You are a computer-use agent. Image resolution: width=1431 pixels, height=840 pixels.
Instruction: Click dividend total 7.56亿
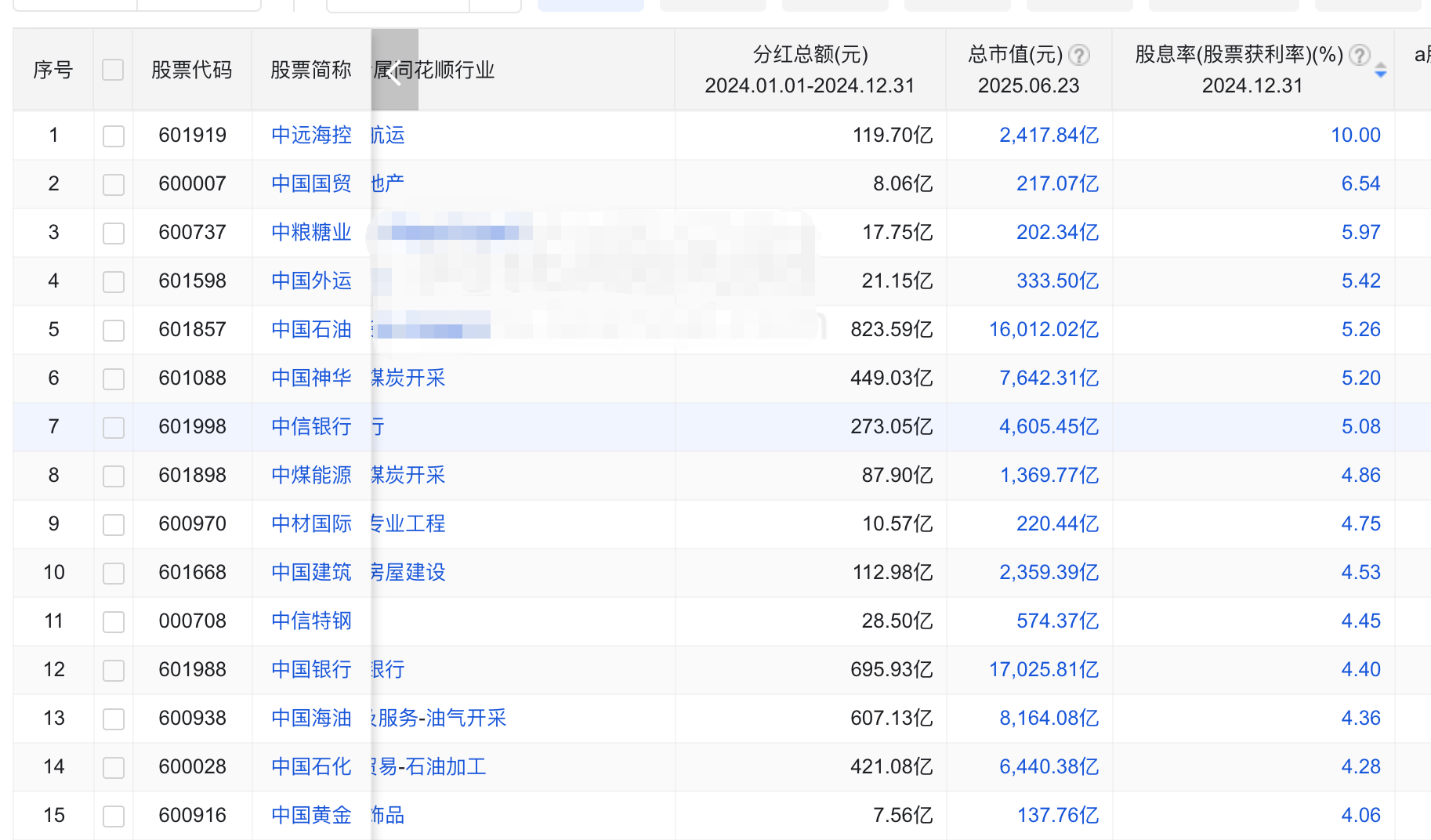pyautogui.click(x=903, y=815)
